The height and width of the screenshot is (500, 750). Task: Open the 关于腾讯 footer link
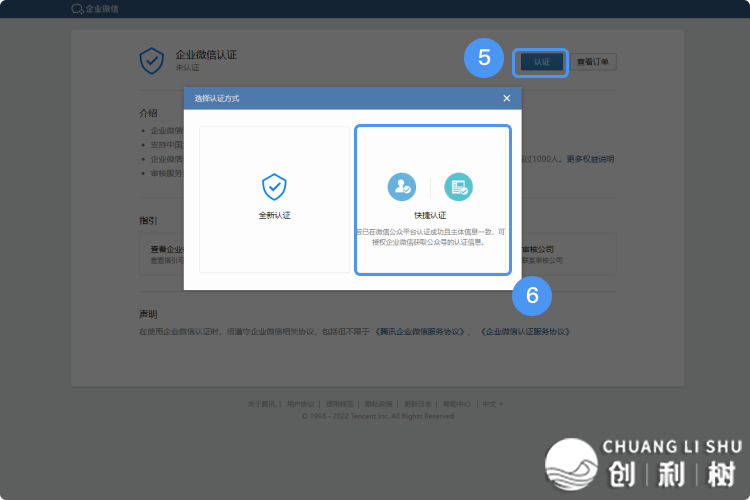[x=261, y=404]
